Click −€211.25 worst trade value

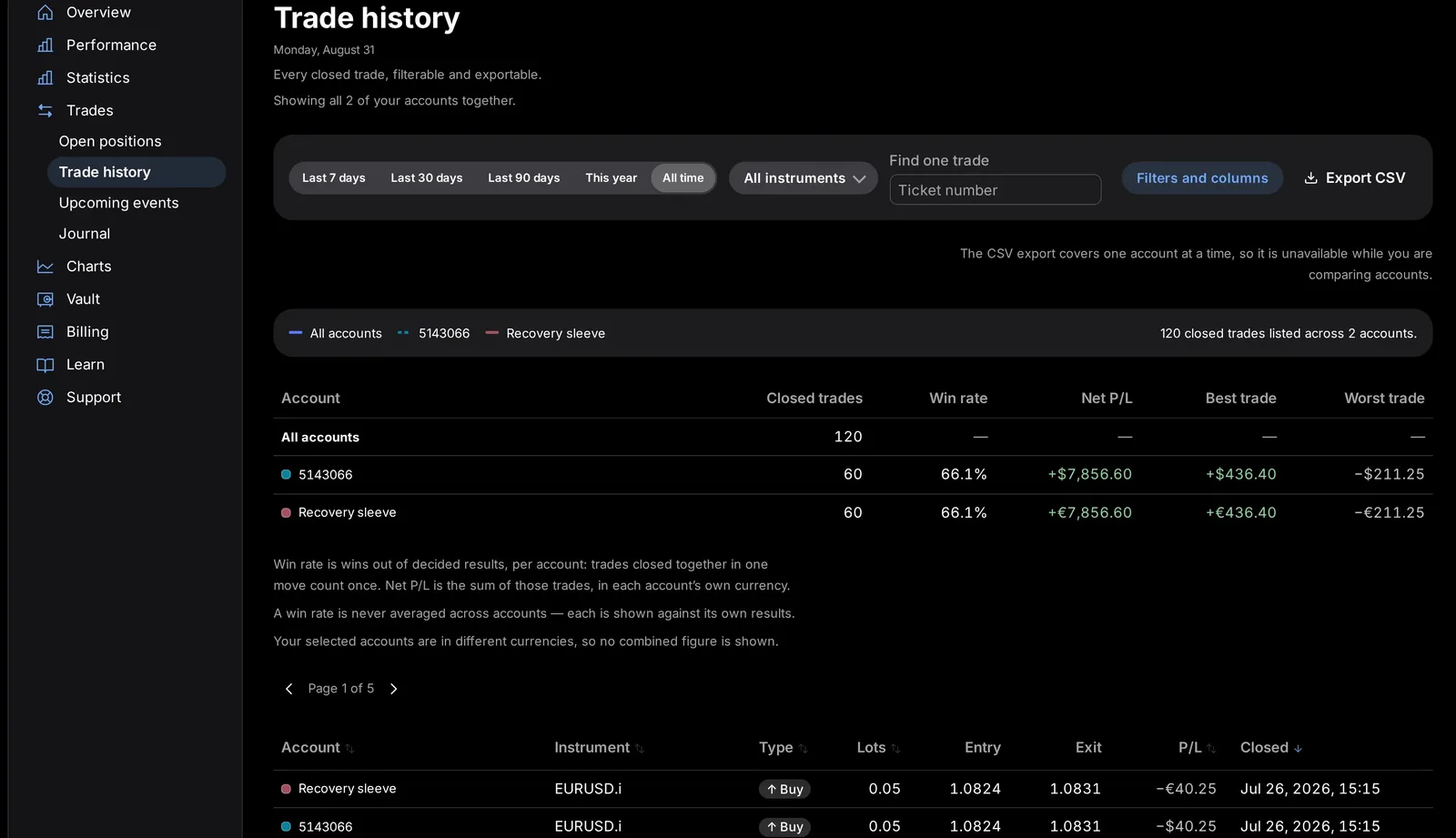(1390, 513)
